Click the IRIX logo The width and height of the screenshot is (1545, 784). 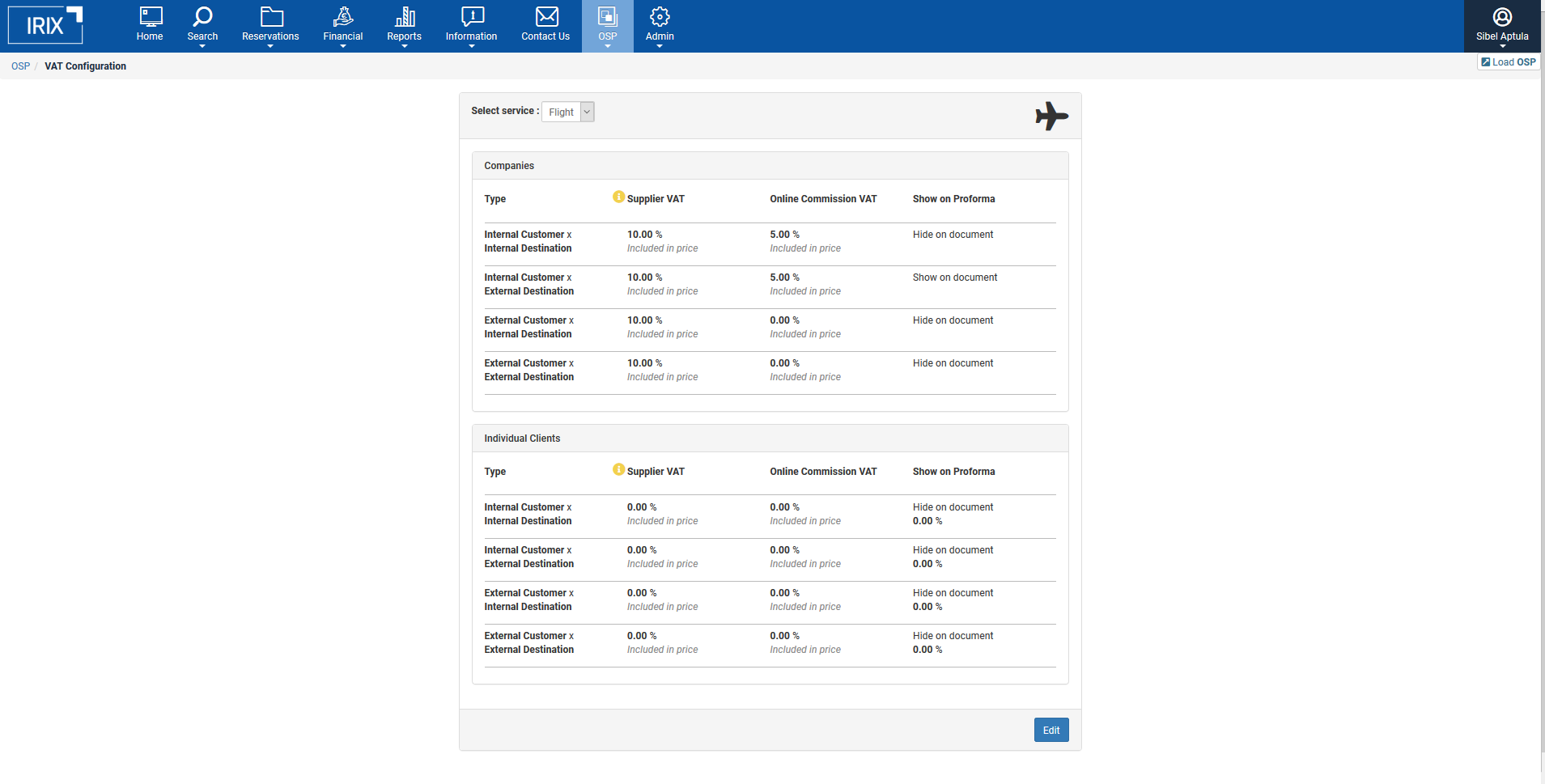coord(45,25)
